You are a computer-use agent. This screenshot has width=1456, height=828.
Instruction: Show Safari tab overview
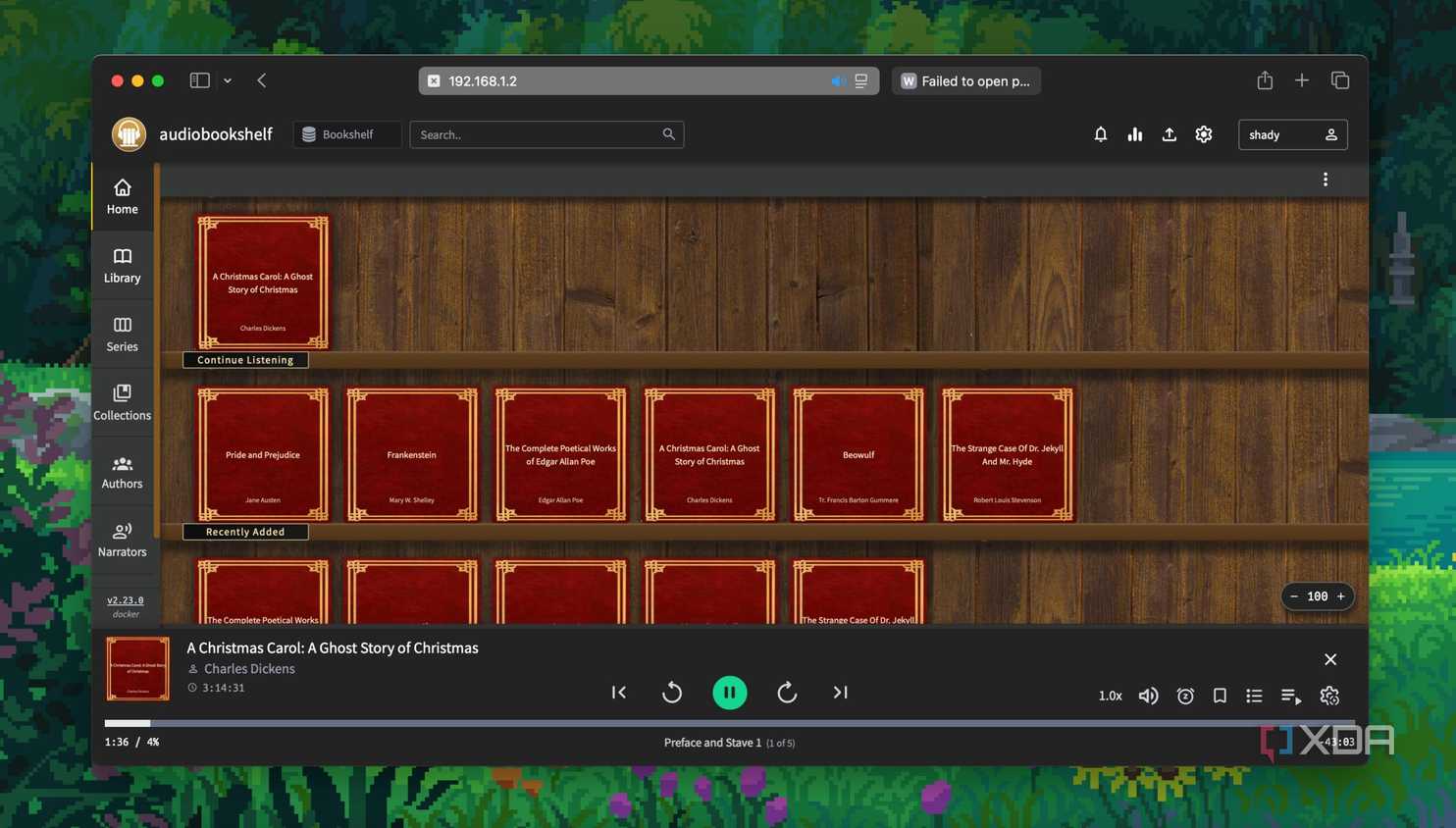[1339, 80]
